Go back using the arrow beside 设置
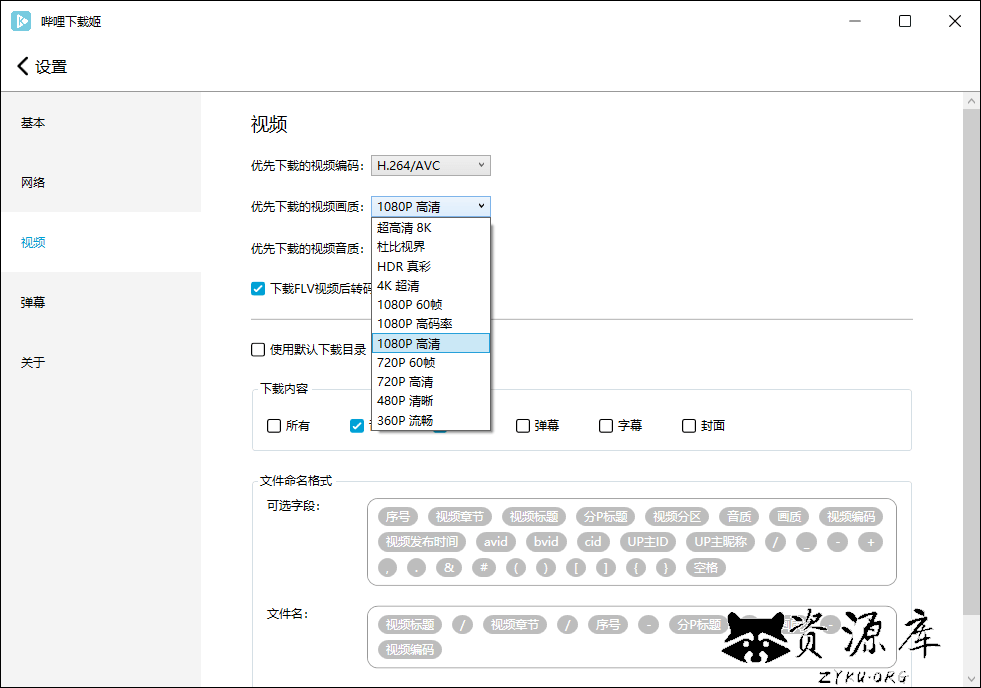 (x=23, y=66)
